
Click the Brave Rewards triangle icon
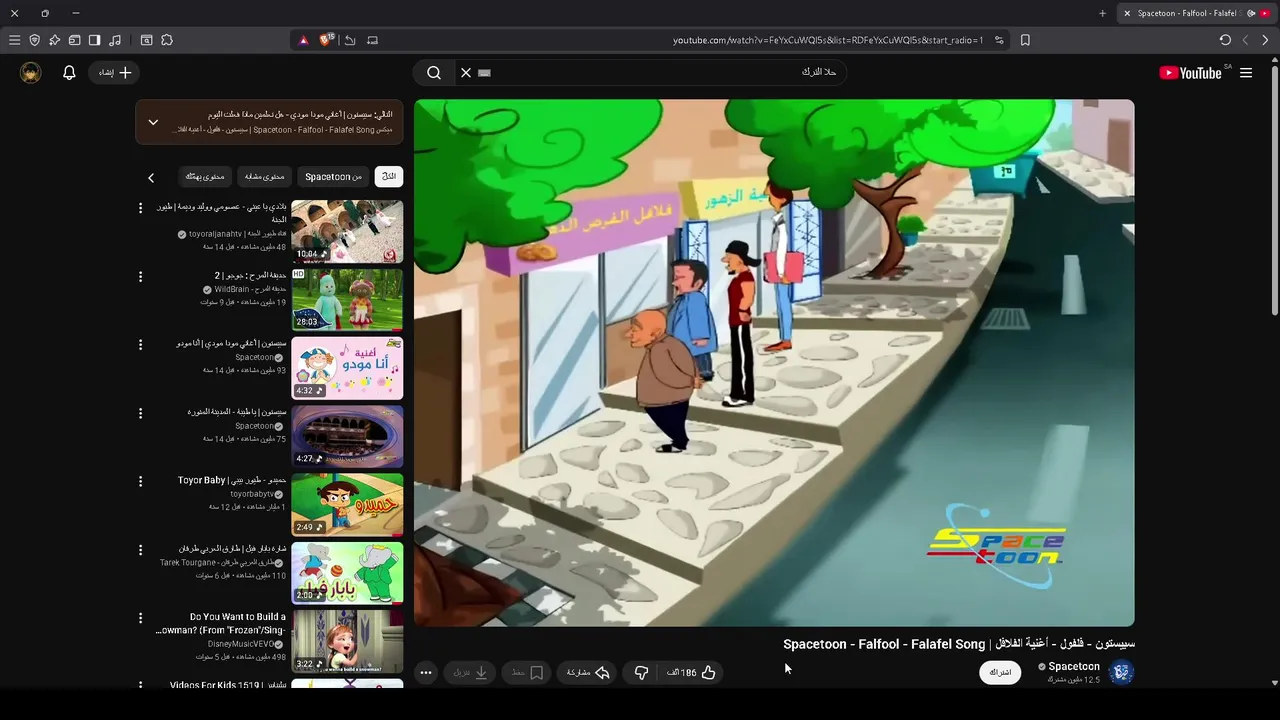[304, 40]
